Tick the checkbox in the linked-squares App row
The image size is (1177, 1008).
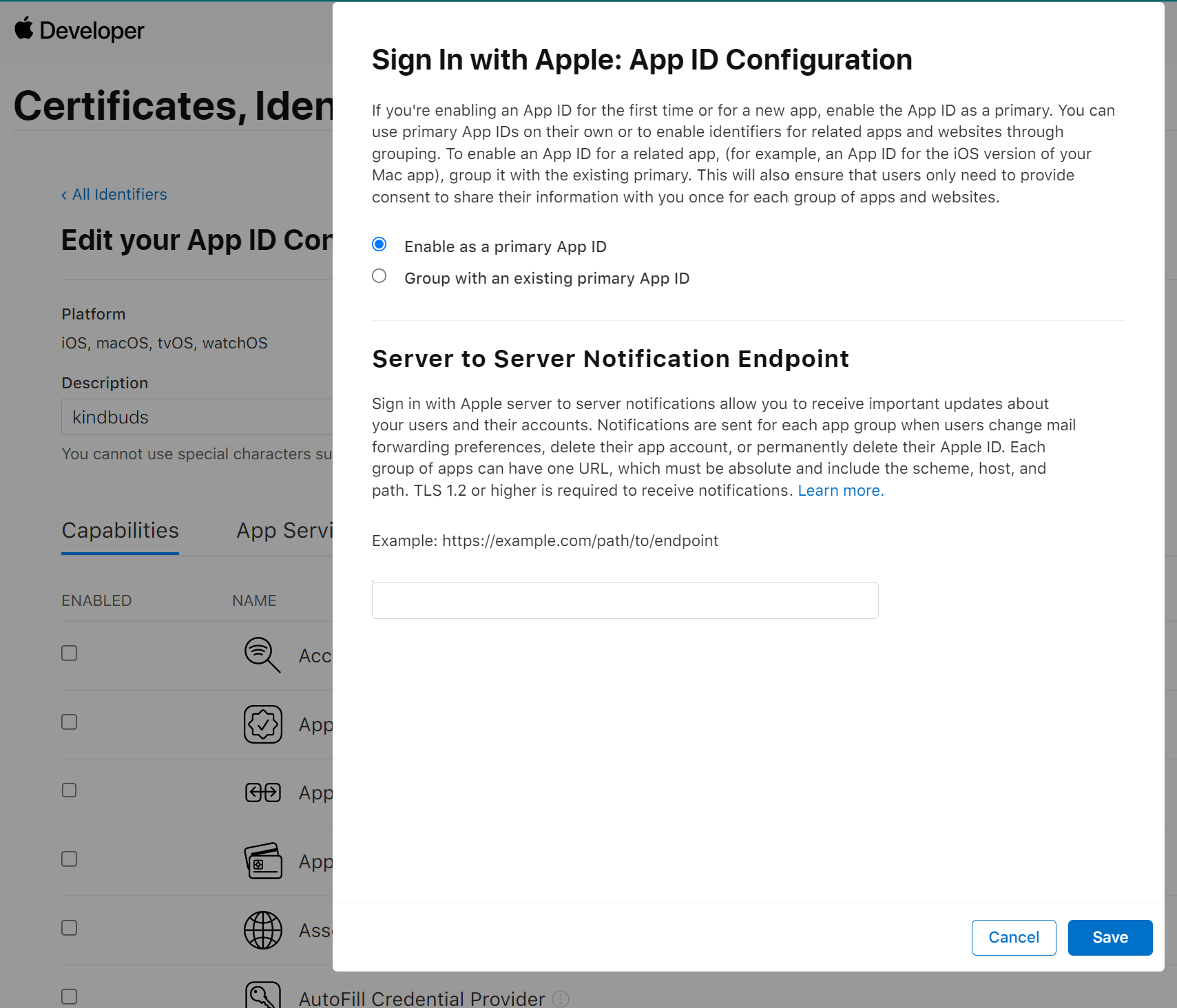pos(69,790)
